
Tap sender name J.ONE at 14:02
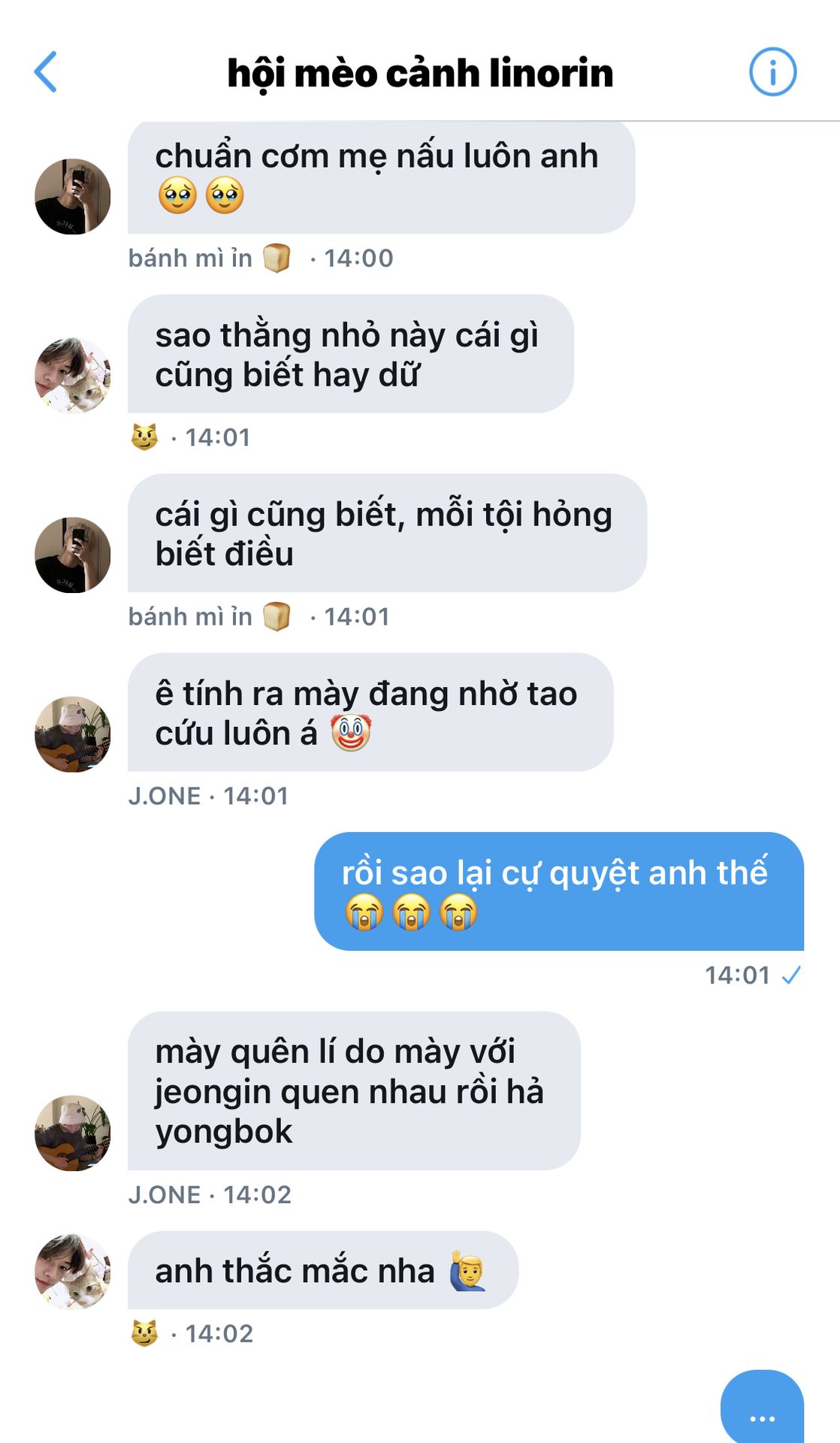164,1194
